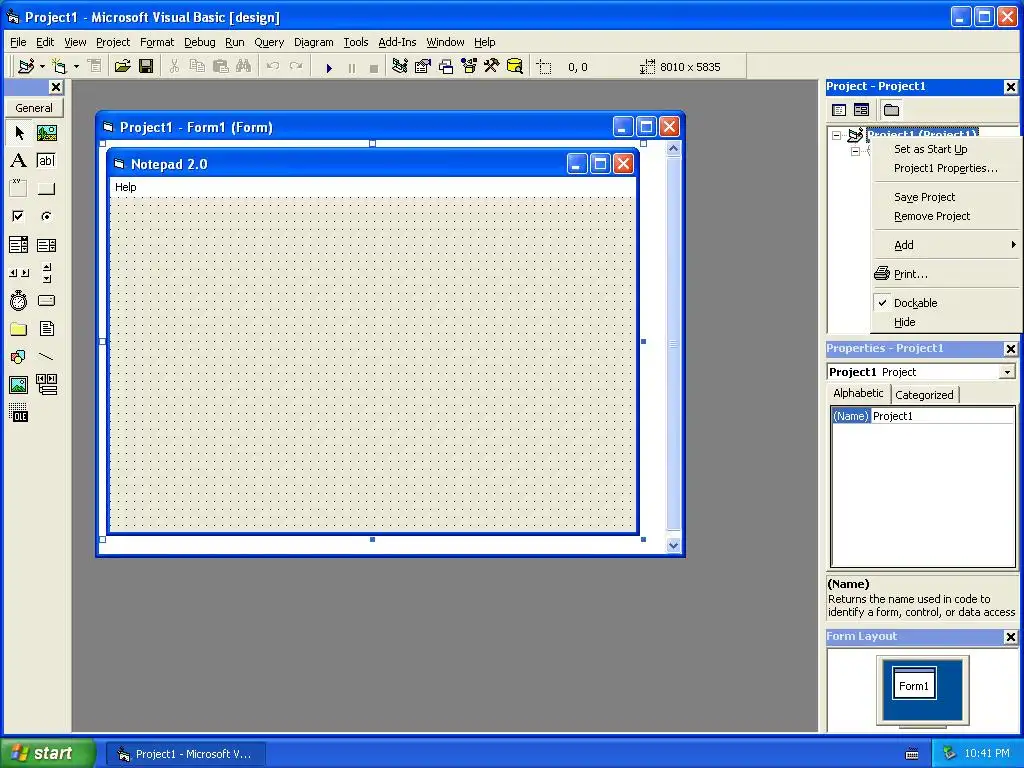Select the ComboBox control tool
The image size is (1024, 768).
[x=19, y=245]
